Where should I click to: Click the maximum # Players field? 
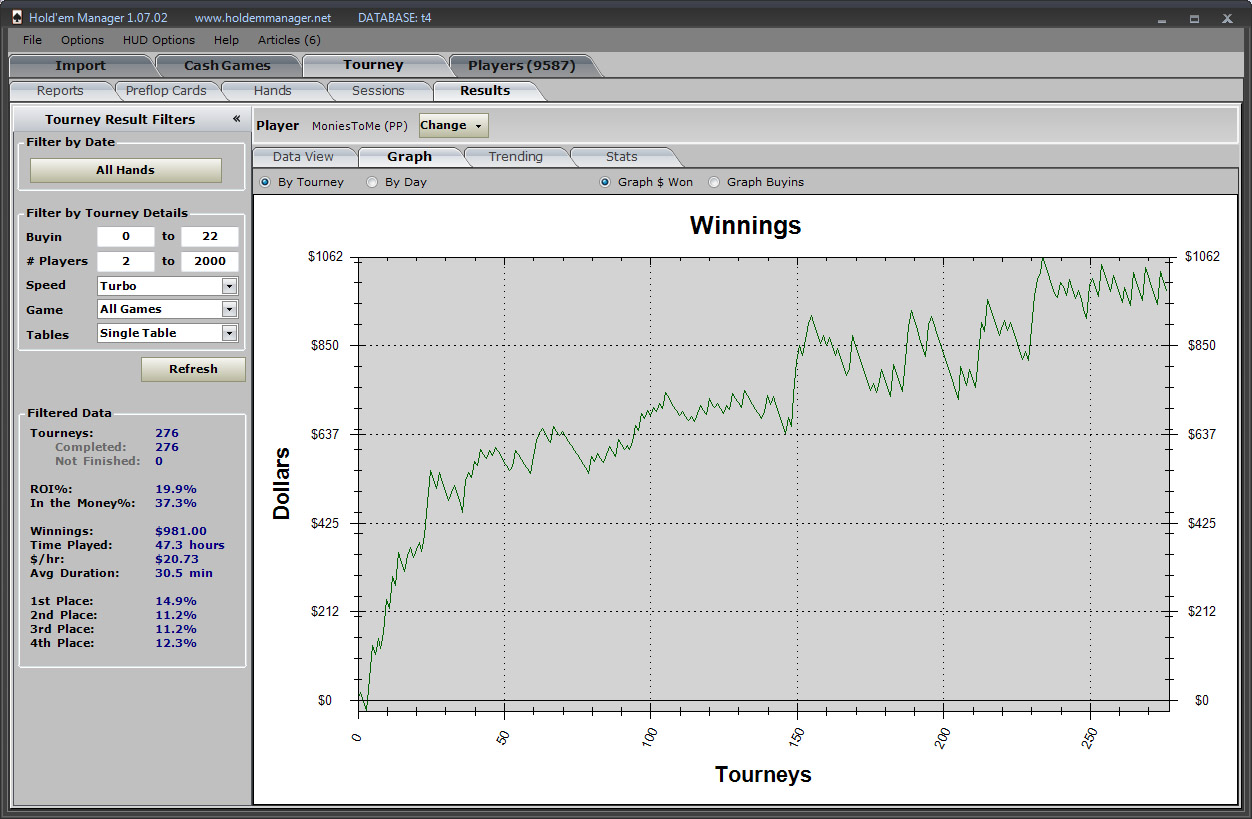click(209, 261)
